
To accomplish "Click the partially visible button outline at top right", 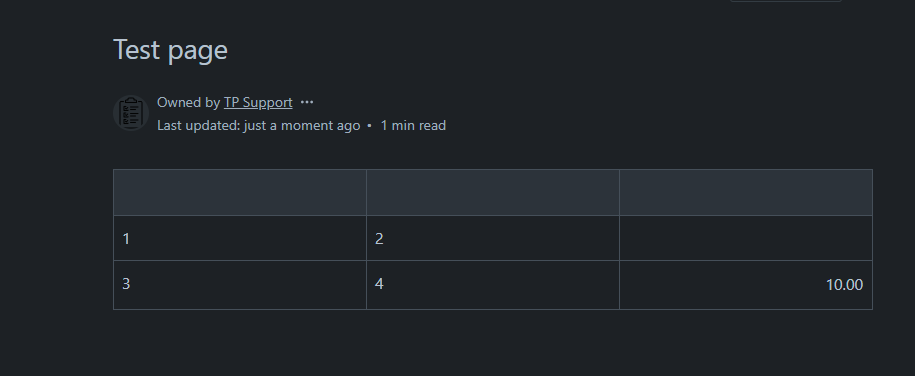I will pos(785,1).
